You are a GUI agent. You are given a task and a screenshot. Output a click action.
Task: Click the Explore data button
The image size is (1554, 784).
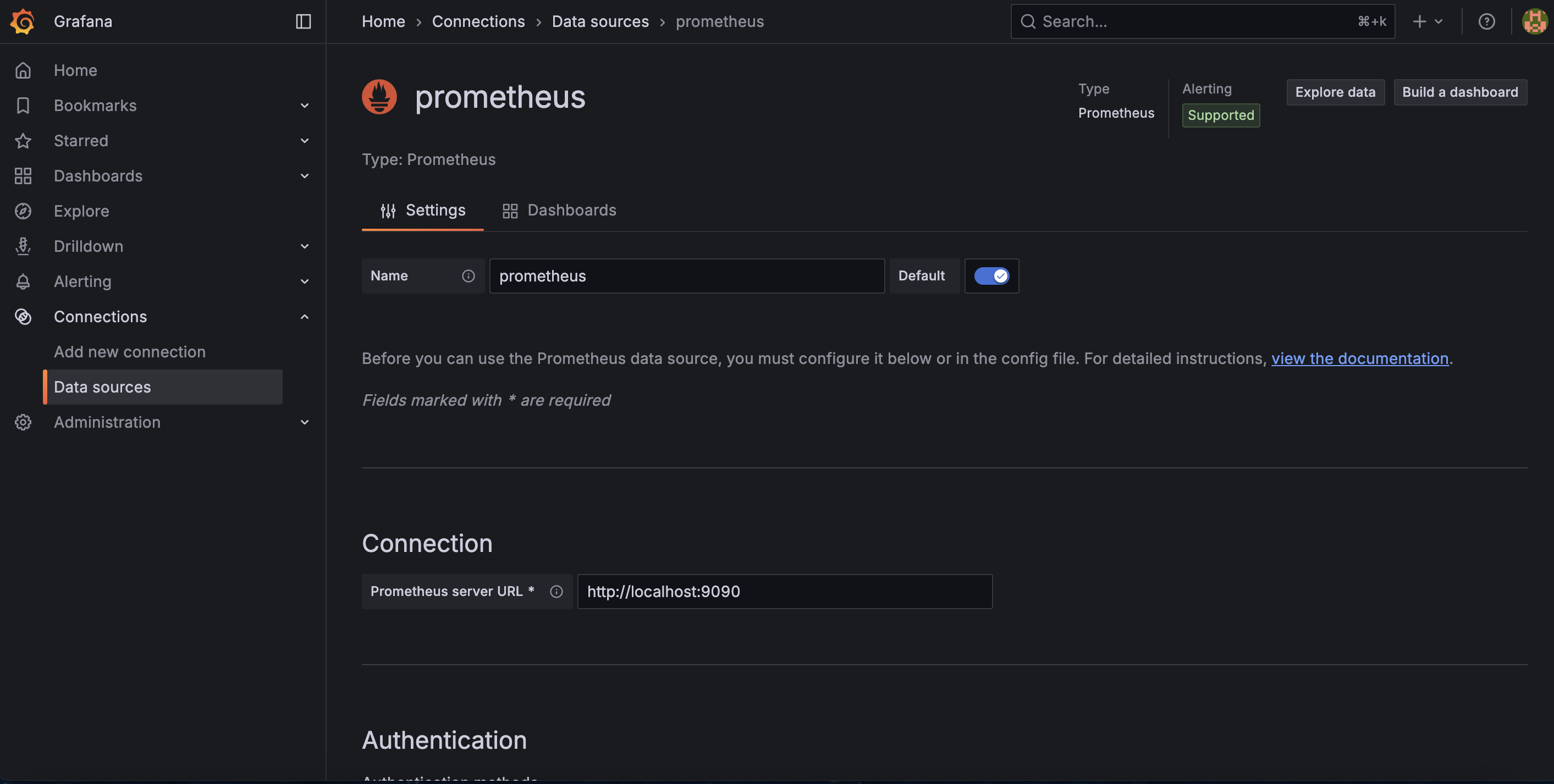point(1335,92)
